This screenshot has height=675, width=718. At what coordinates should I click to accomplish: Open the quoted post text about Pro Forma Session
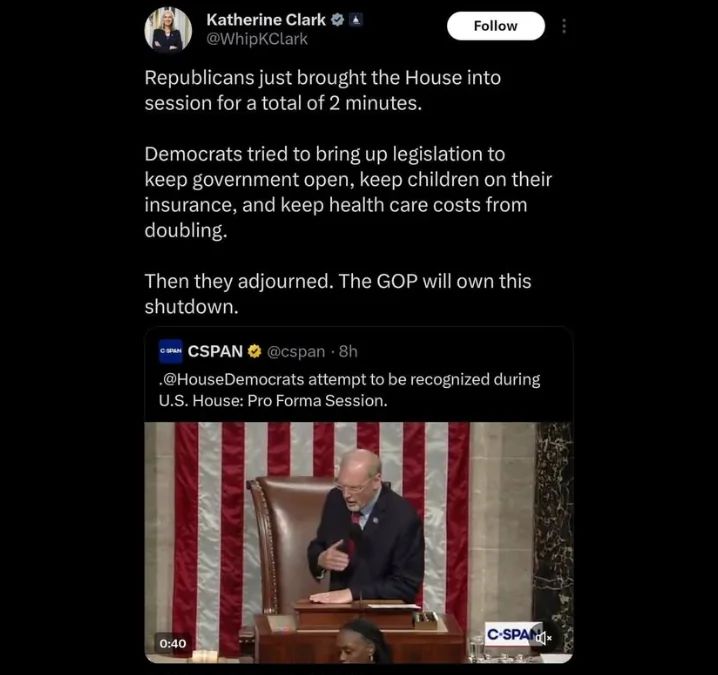click(x=349, y=390)
